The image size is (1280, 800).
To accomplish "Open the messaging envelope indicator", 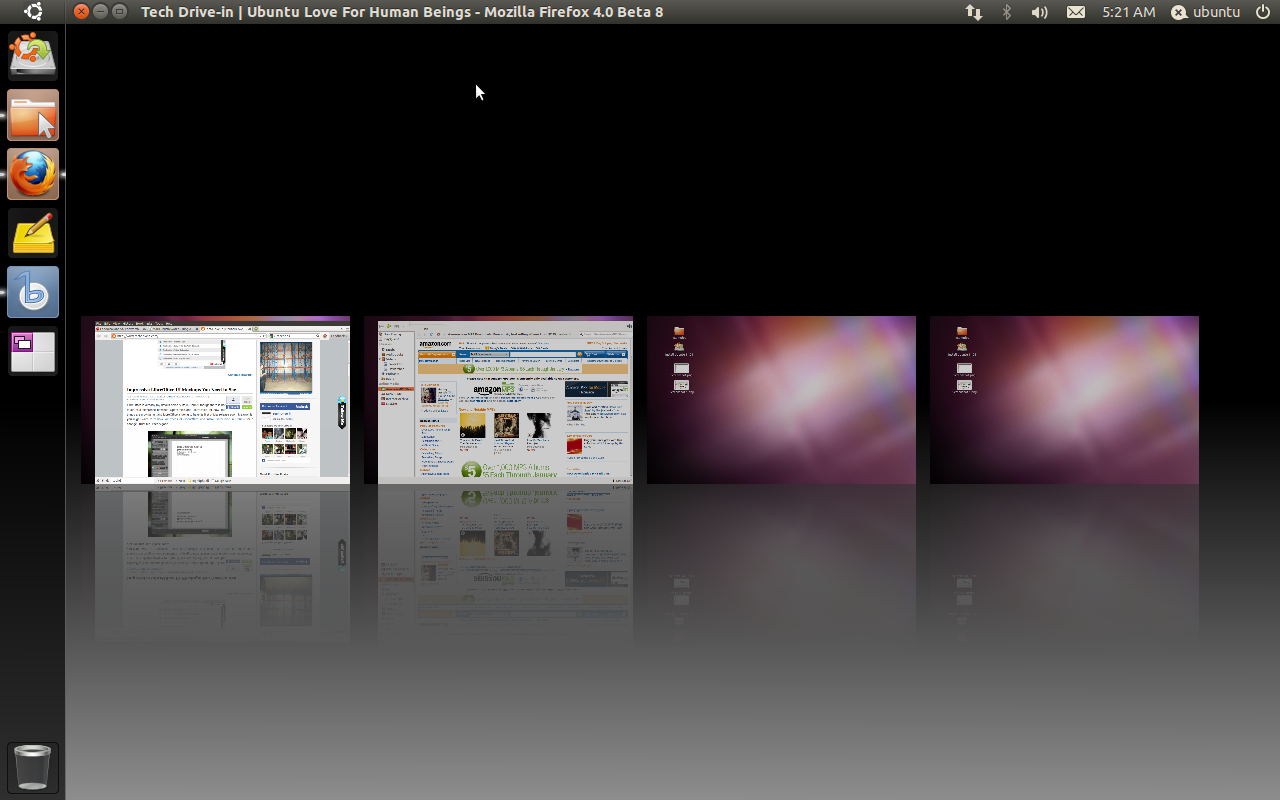I will pyautogui.click(x=1076, y=12).
